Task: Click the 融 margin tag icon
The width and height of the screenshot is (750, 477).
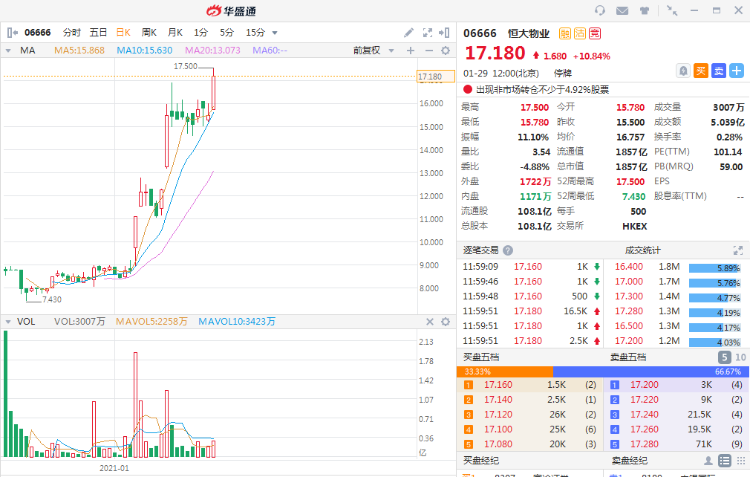Action: [564, 33]
